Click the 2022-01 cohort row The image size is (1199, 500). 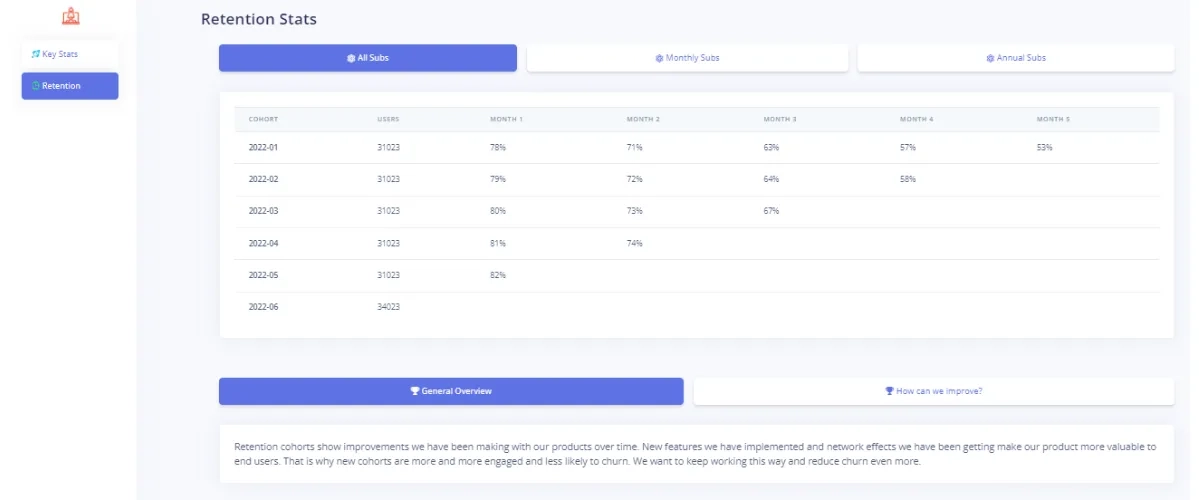(x=697, y=148)
